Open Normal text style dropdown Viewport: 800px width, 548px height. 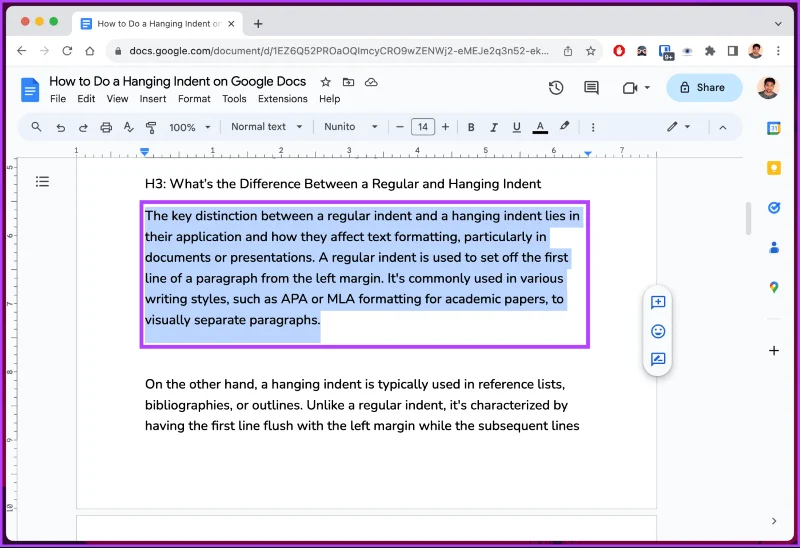click(x=266, y=127)
